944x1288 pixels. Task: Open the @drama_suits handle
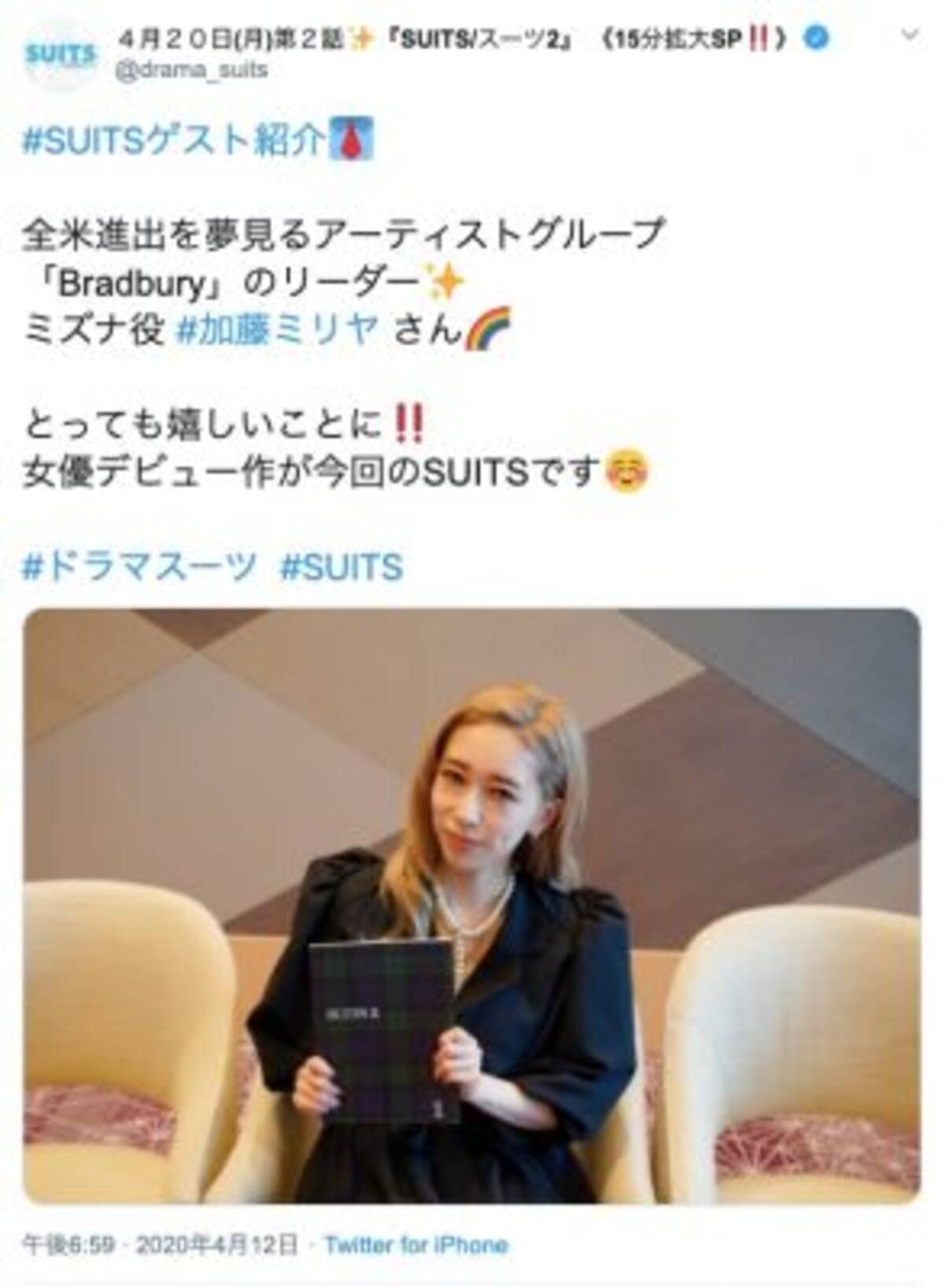(x=191, y=71)
